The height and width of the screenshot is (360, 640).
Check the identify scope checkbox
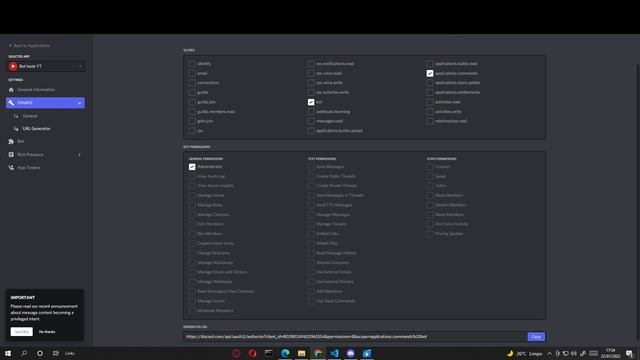pyautogui.click(x=192, y=64)
